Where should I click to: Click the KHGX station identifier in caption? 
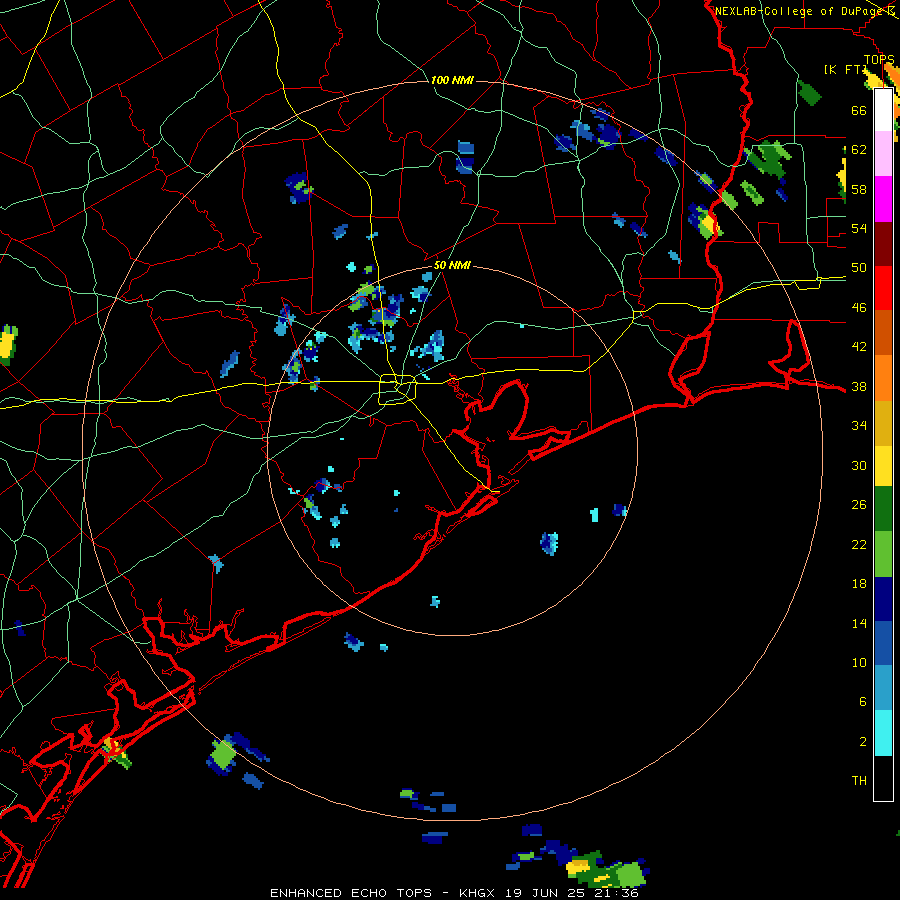coord(479,893)
